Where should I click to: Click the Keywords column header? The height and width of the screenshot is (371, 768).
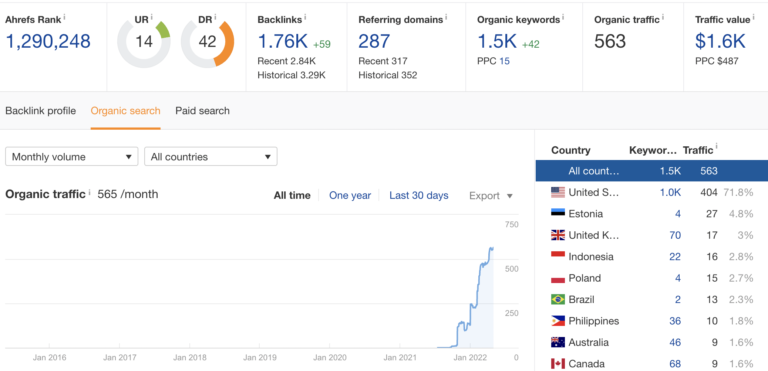653,150
